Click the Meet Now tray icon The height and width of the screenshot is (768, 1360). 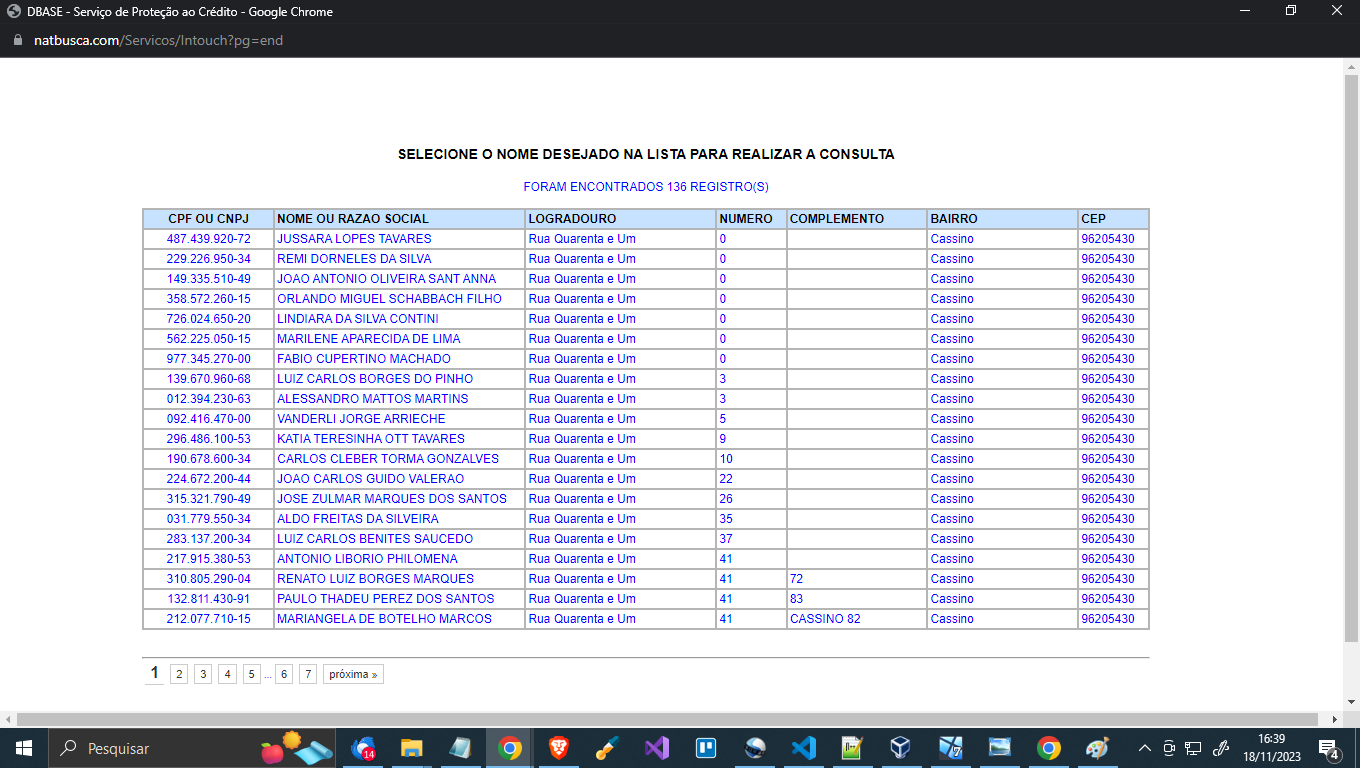(1168, 748)
